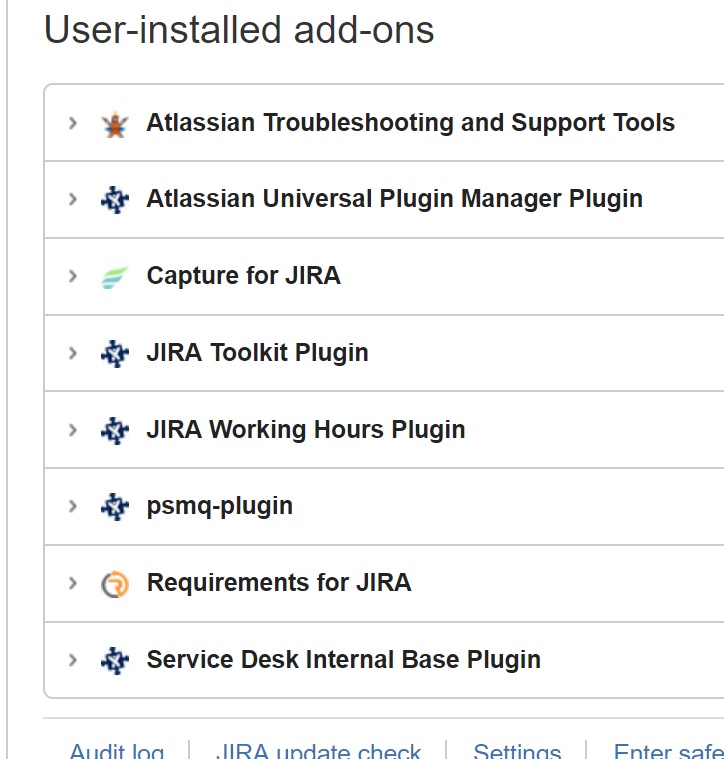Click the JIRA Toolkit Plugin puzzle icon
The height and width of the screenshot is (759, 724).
pyautogui.click(x=115, y=353)
